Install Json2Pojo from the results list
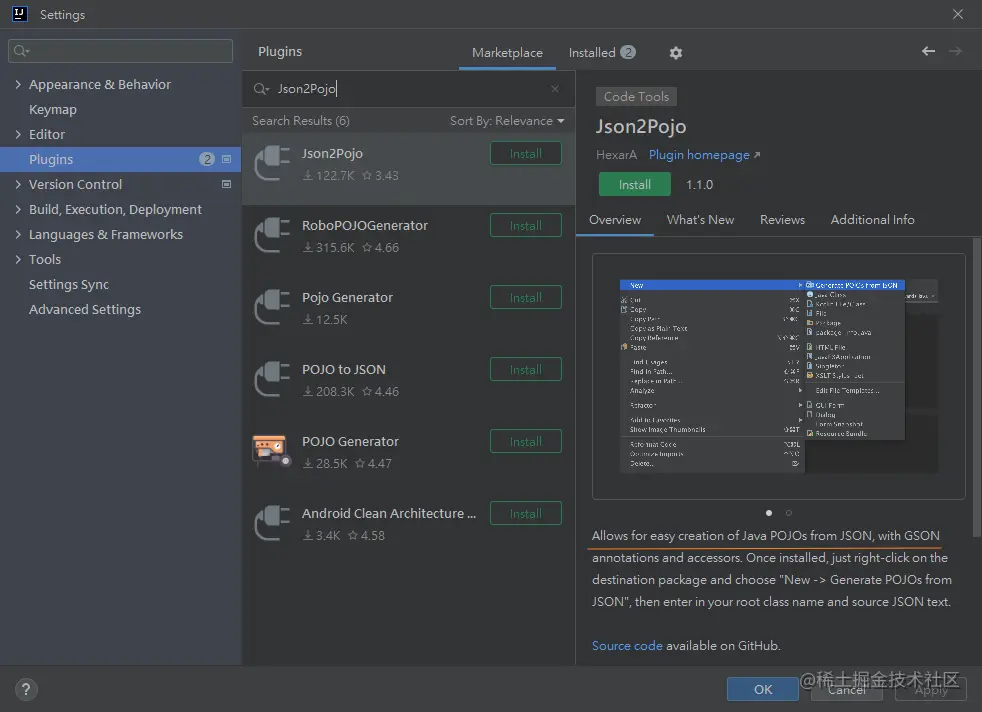Image resolution: width=982 pixels, height=712 pixels. click(x=525, y=153)
